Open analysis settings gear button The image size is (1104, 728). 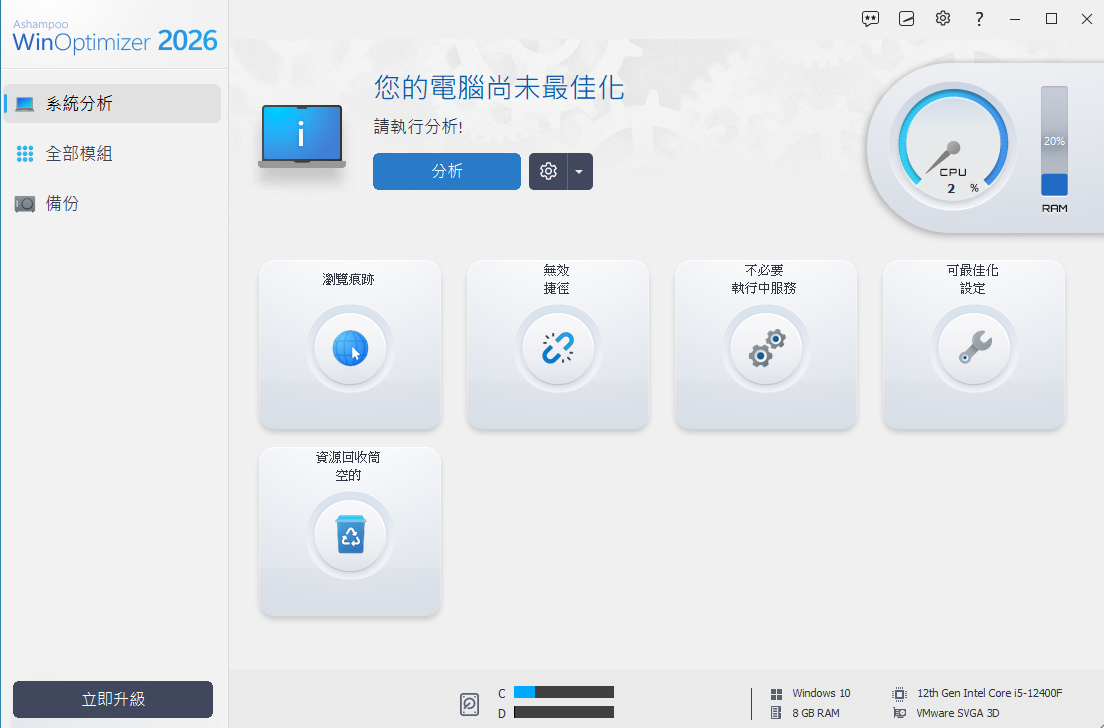click(548, 171)
